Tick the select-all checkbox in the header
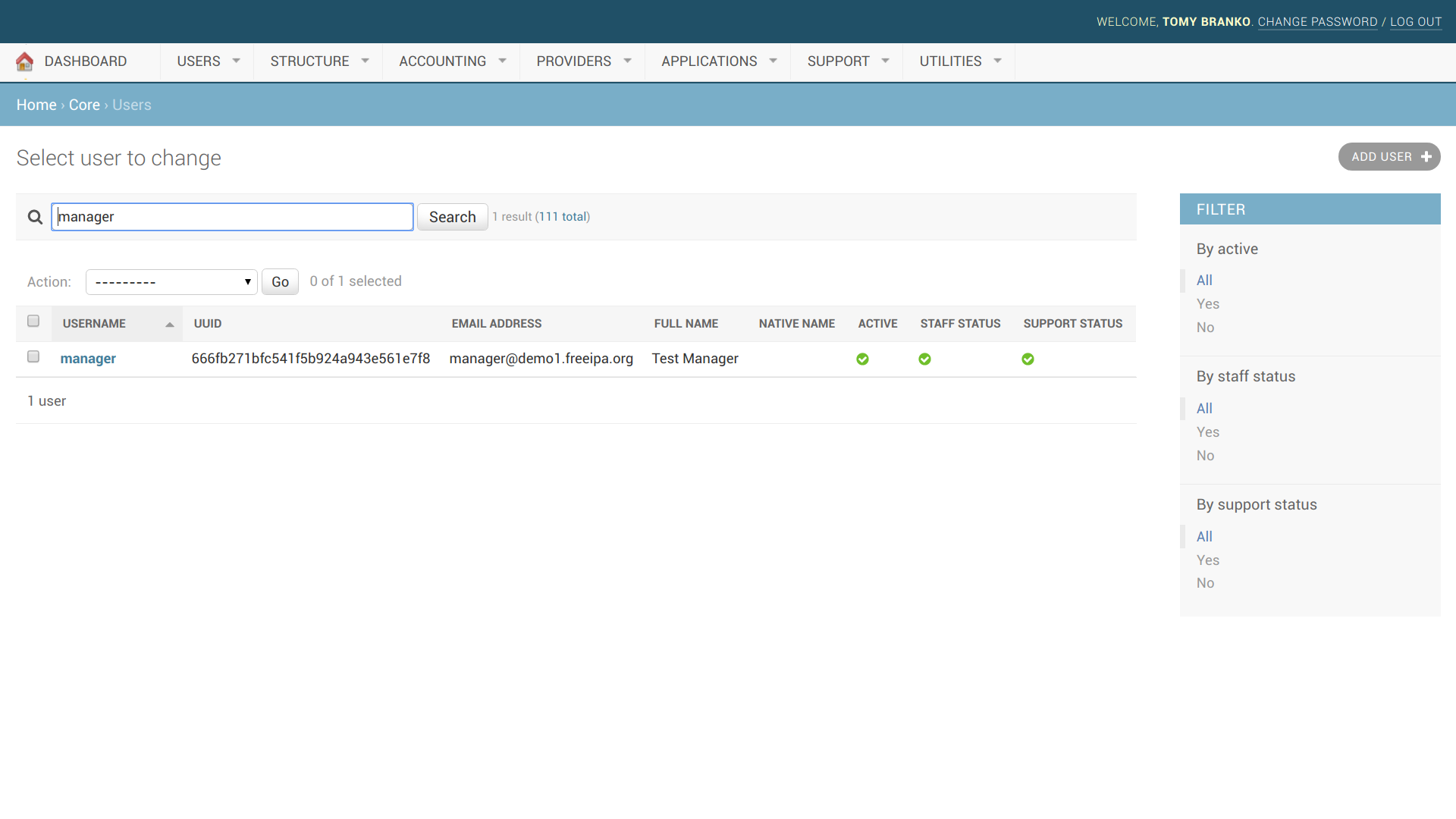Image resolution: width=1456 pixels, height=819 pixels. point(33,322)
